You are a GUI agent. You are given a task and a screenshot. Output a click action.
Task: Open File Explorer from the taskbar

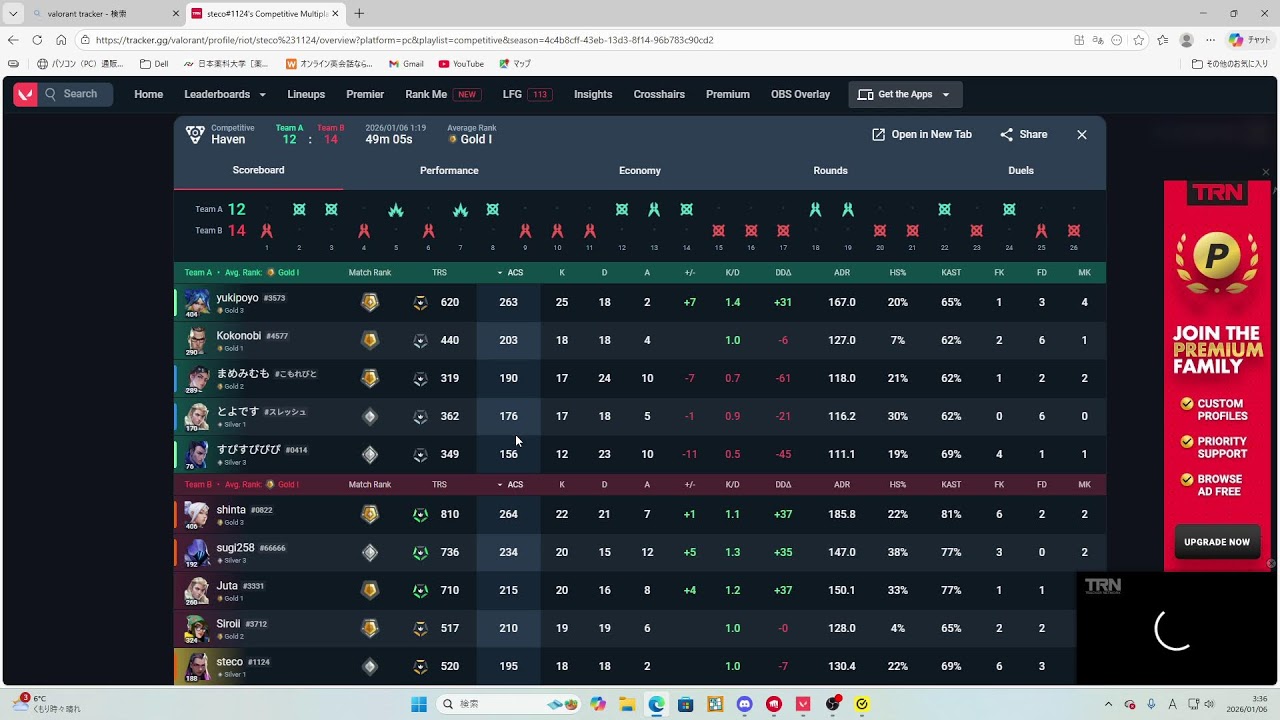point(627,704)
